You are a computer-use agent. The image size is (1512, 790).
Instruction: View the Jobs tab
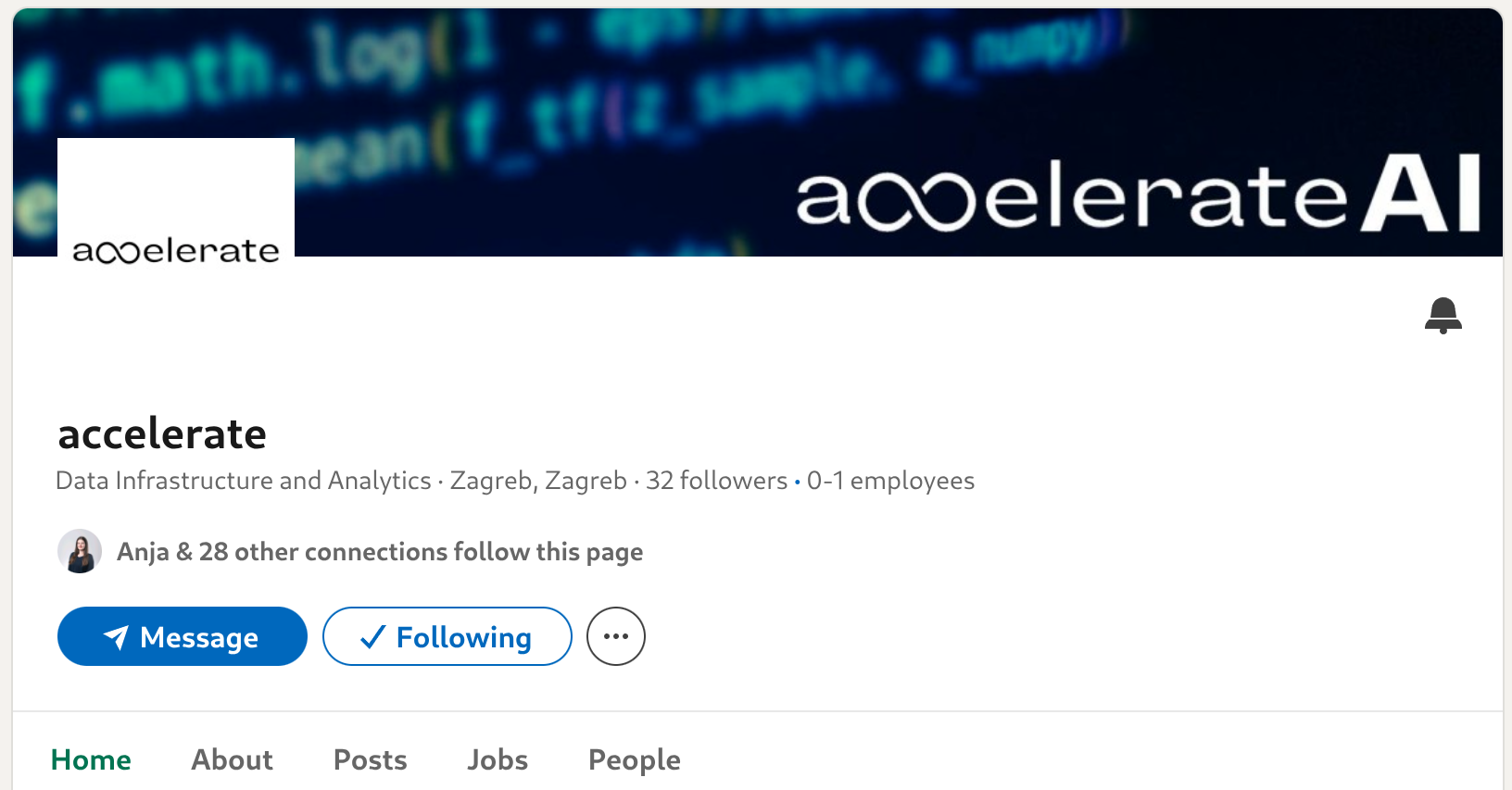(498, 759)
